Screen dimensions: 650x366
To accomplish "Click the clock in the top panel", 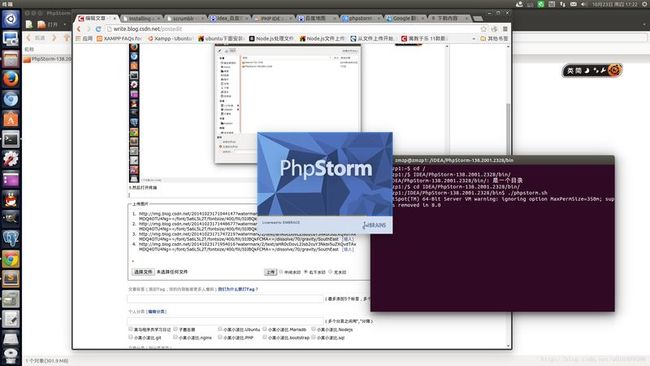I will tap(614, 4).
